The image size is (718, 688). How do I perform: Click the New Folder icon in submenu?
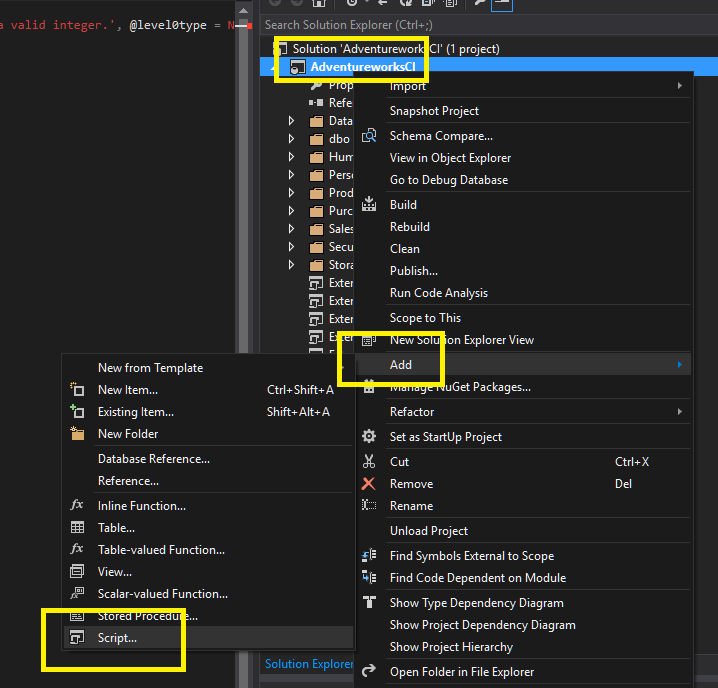click(x=77, y=433)
